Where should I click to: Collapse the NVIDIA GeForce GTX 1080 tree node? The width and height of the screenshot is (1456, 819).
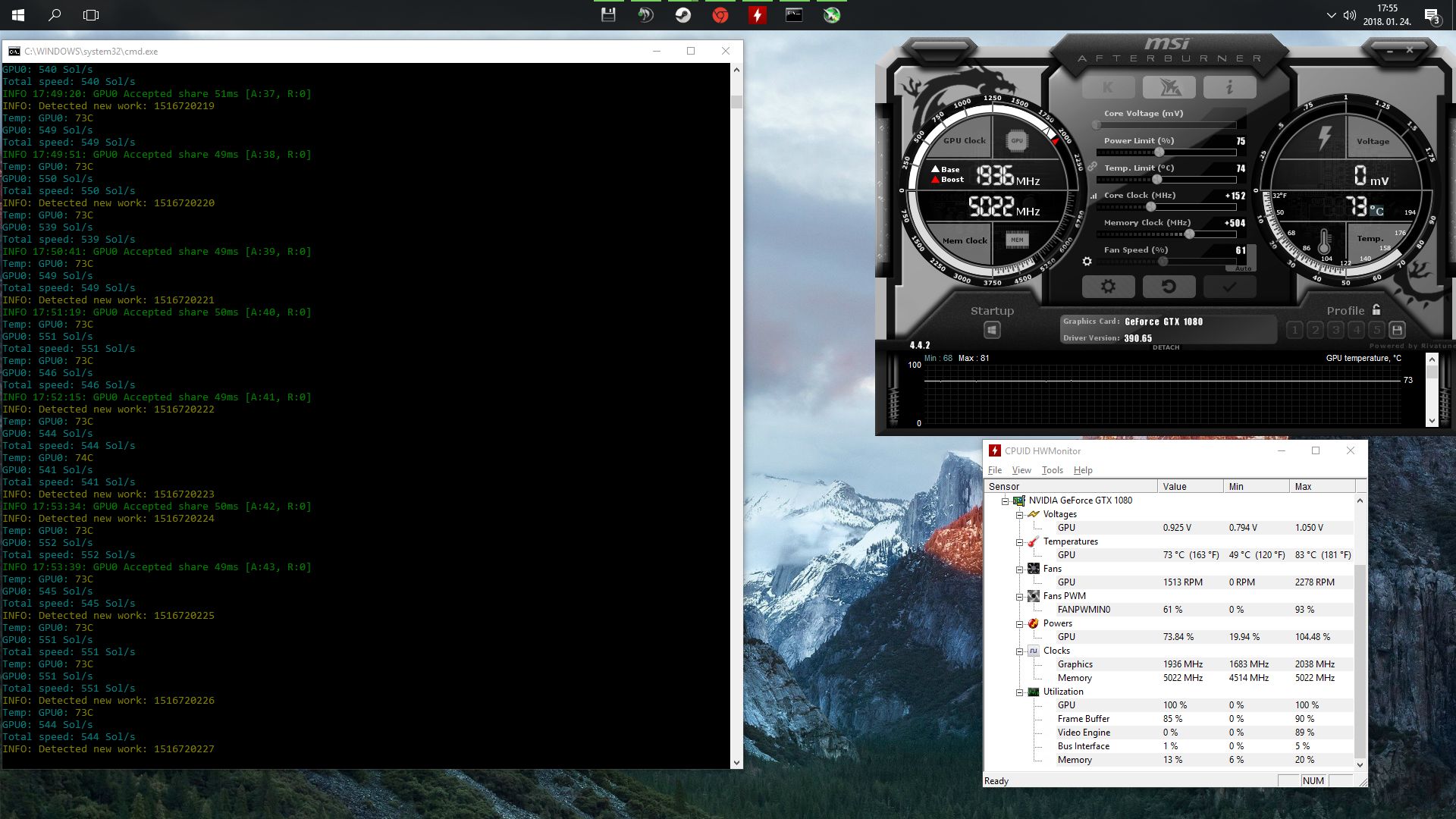1006,501
